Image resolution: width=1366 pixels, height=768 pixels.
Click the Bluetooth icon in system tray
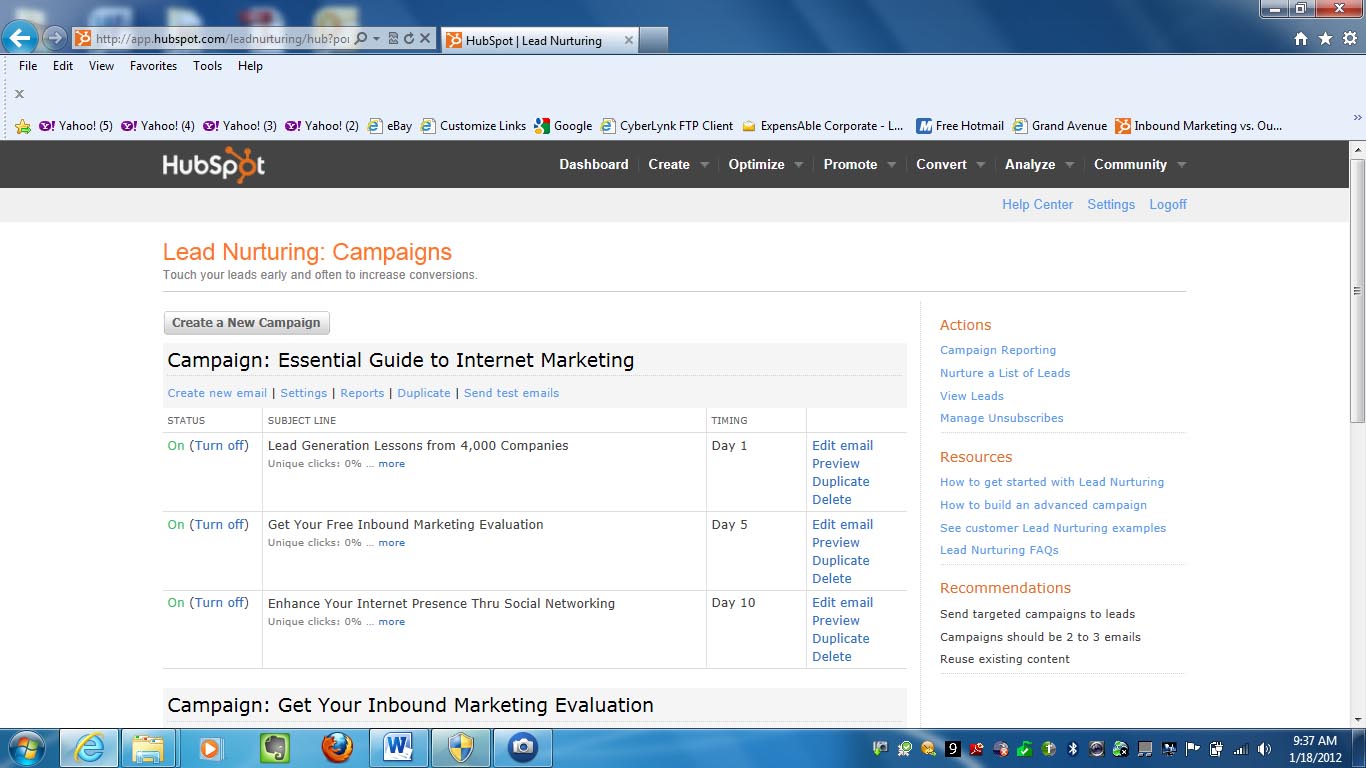(x=1072, y=748)
